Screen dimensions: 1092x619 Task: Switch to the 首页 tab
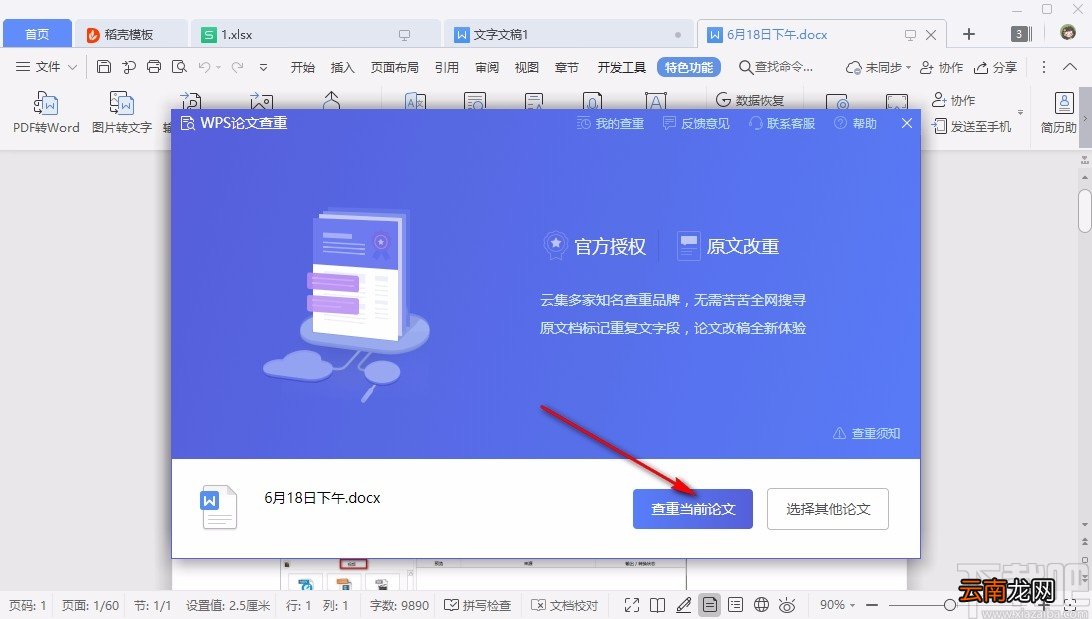[x=37, y=34]
